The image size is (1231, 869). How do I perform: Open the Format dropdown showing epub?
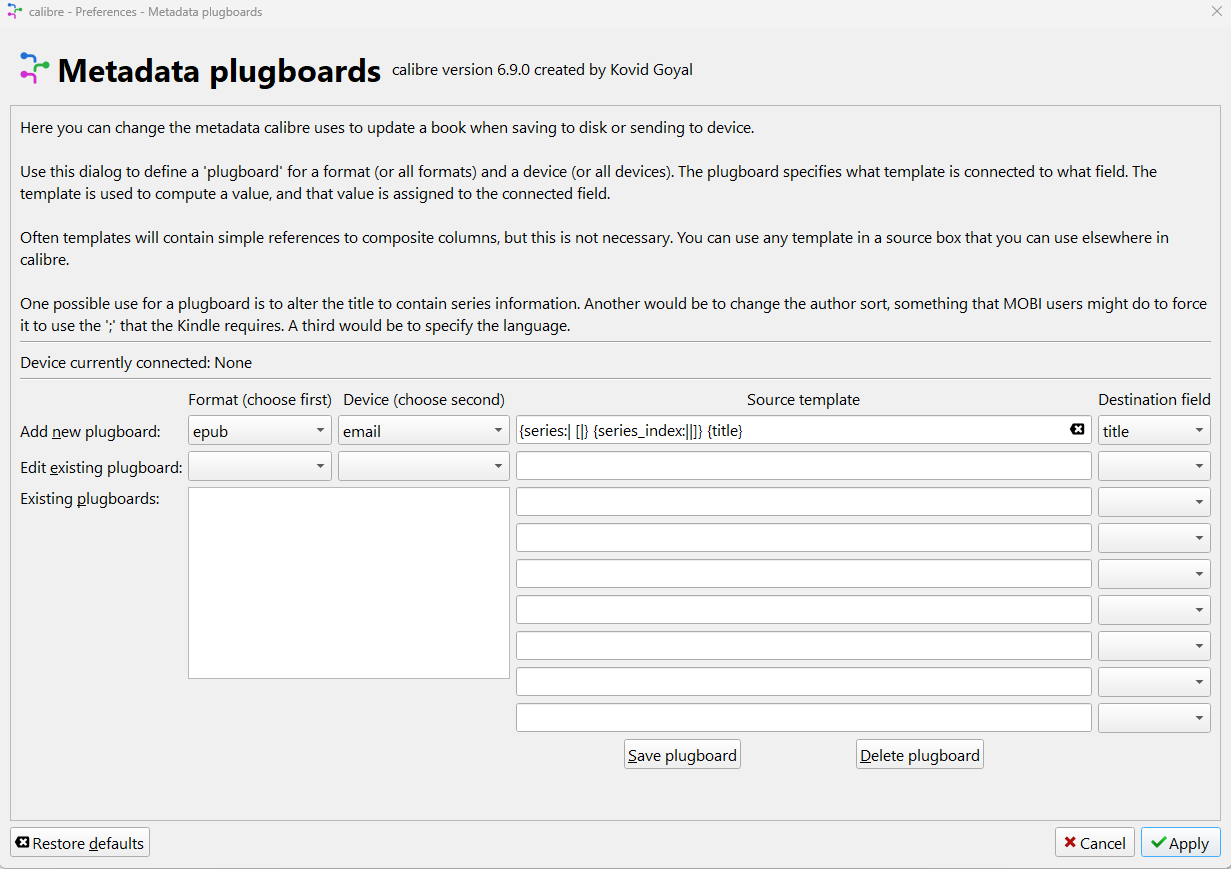coord(259,431)
